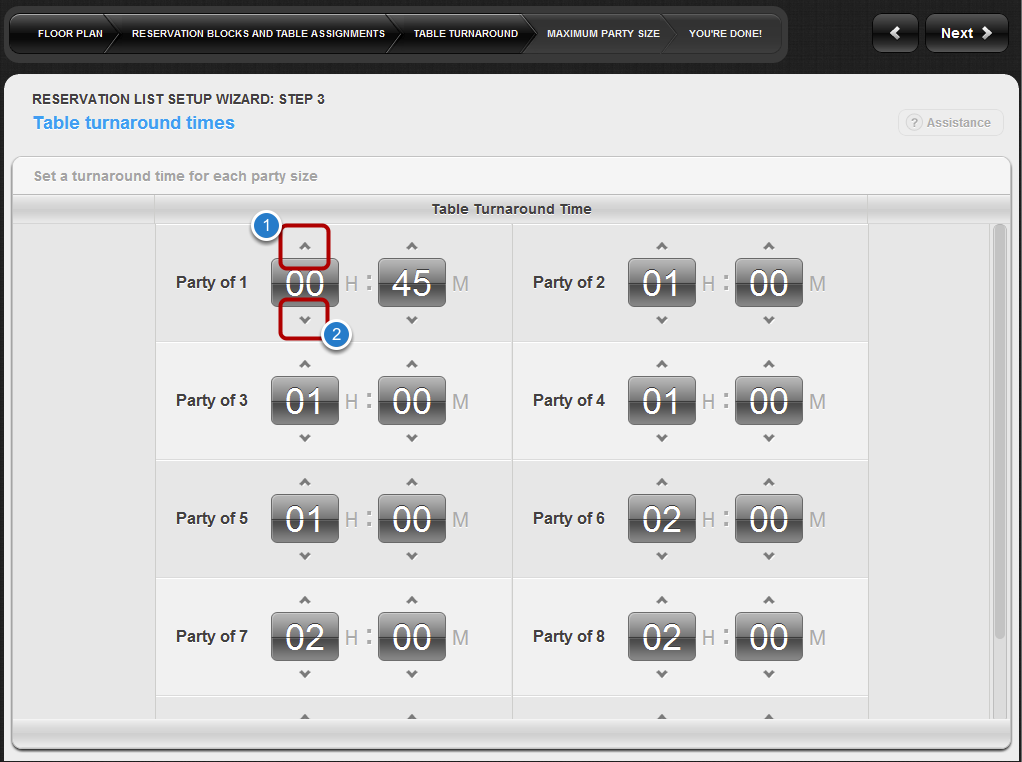
Task: Increase hours for Party of 4
Action: [662, 365]
